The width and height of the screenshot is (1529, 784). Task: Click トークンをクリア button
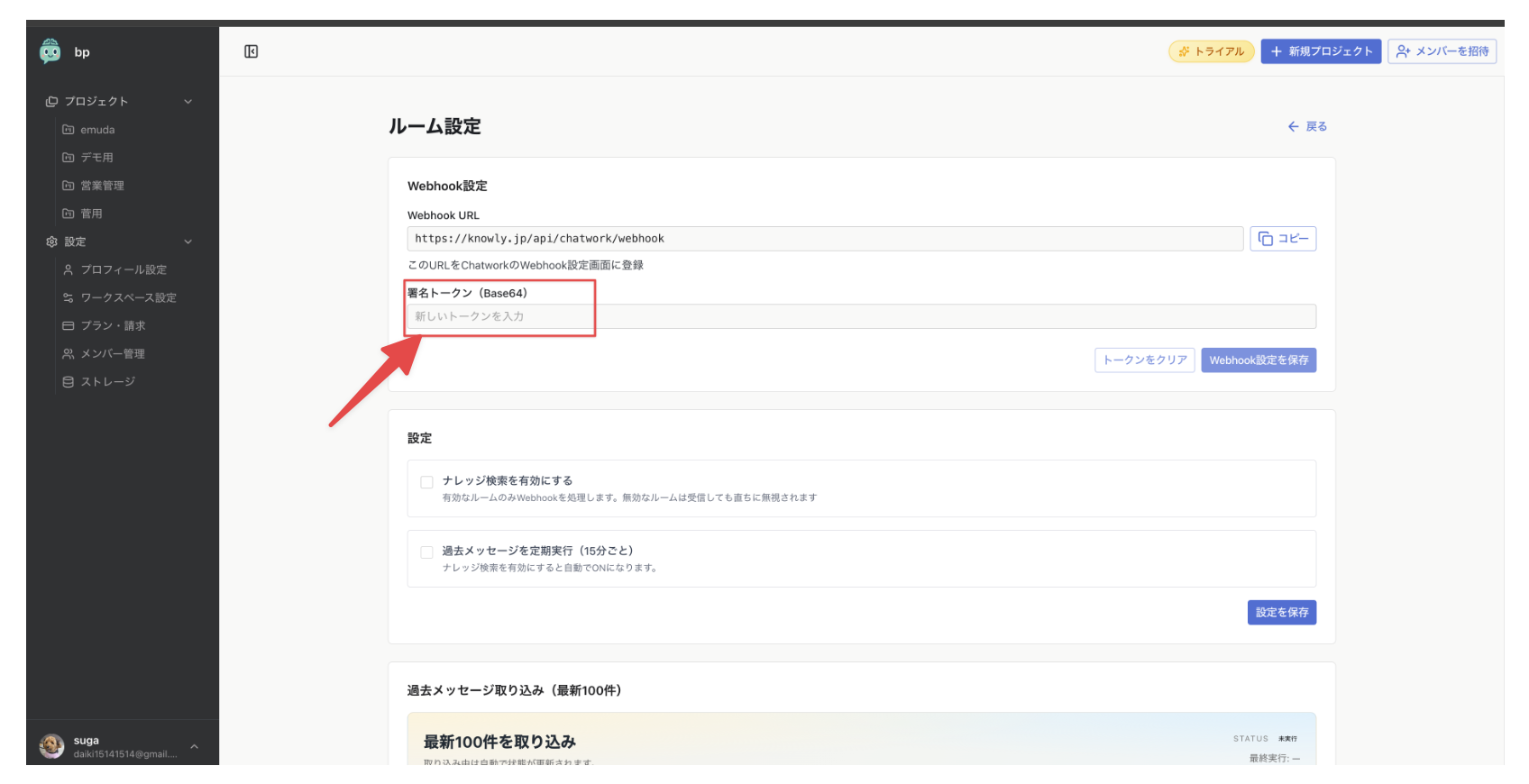coord(1145,360)
